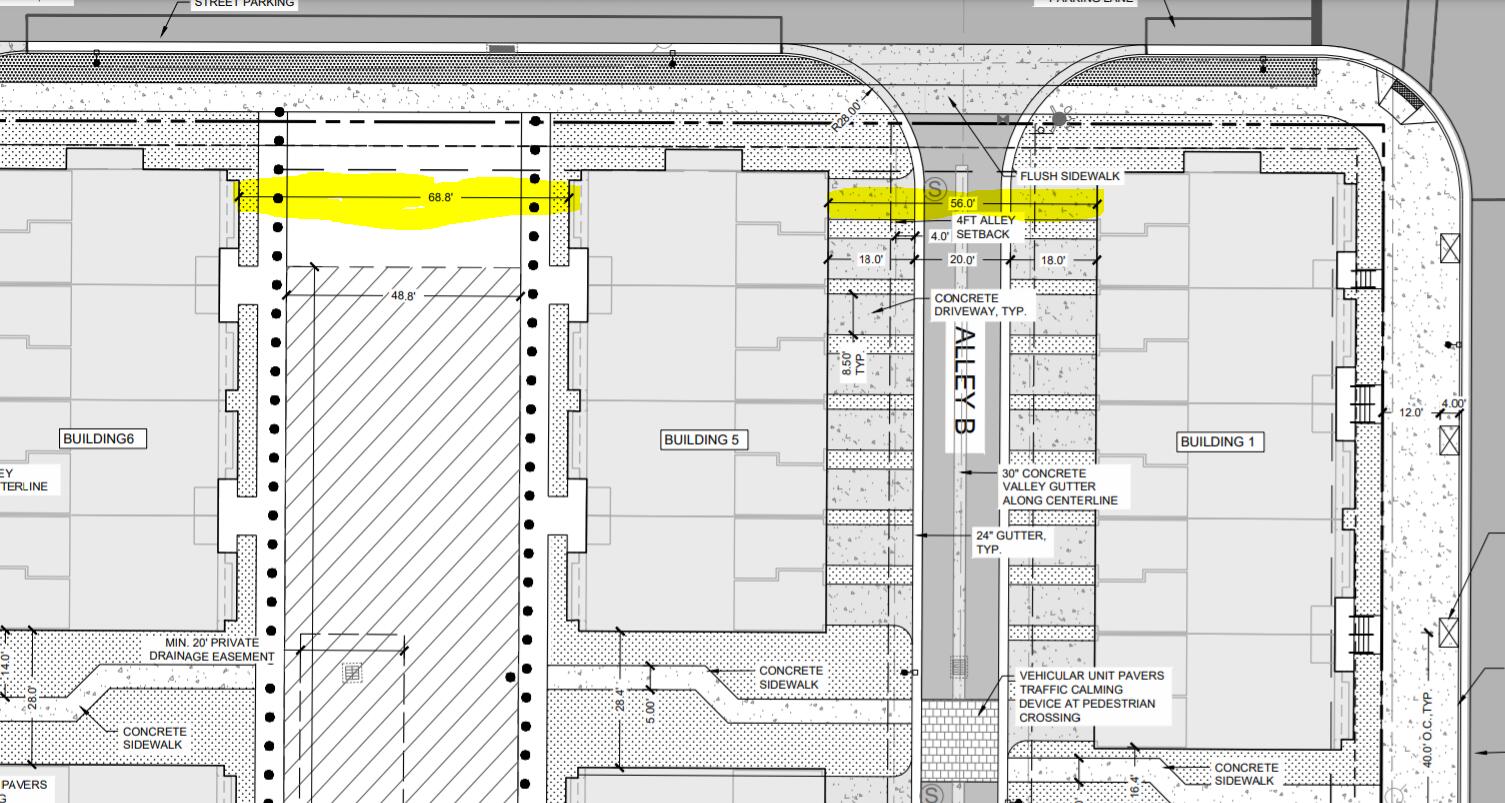Click the drain inlet grate in Alley B centerline
The height and width of the screenshot is (803, 1505).
pos(958,665)
